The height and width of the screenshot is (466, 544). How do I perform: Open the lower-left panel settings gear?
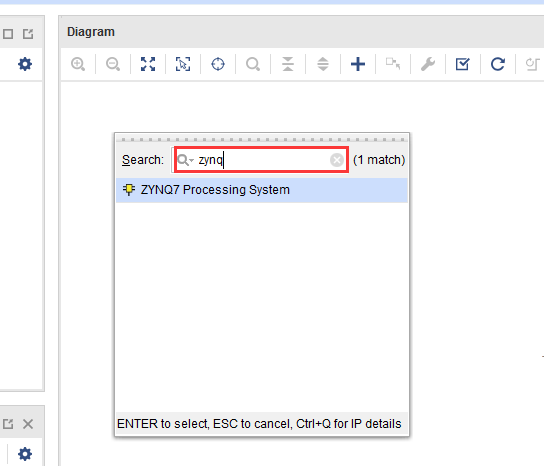click(x=25, y=454)
